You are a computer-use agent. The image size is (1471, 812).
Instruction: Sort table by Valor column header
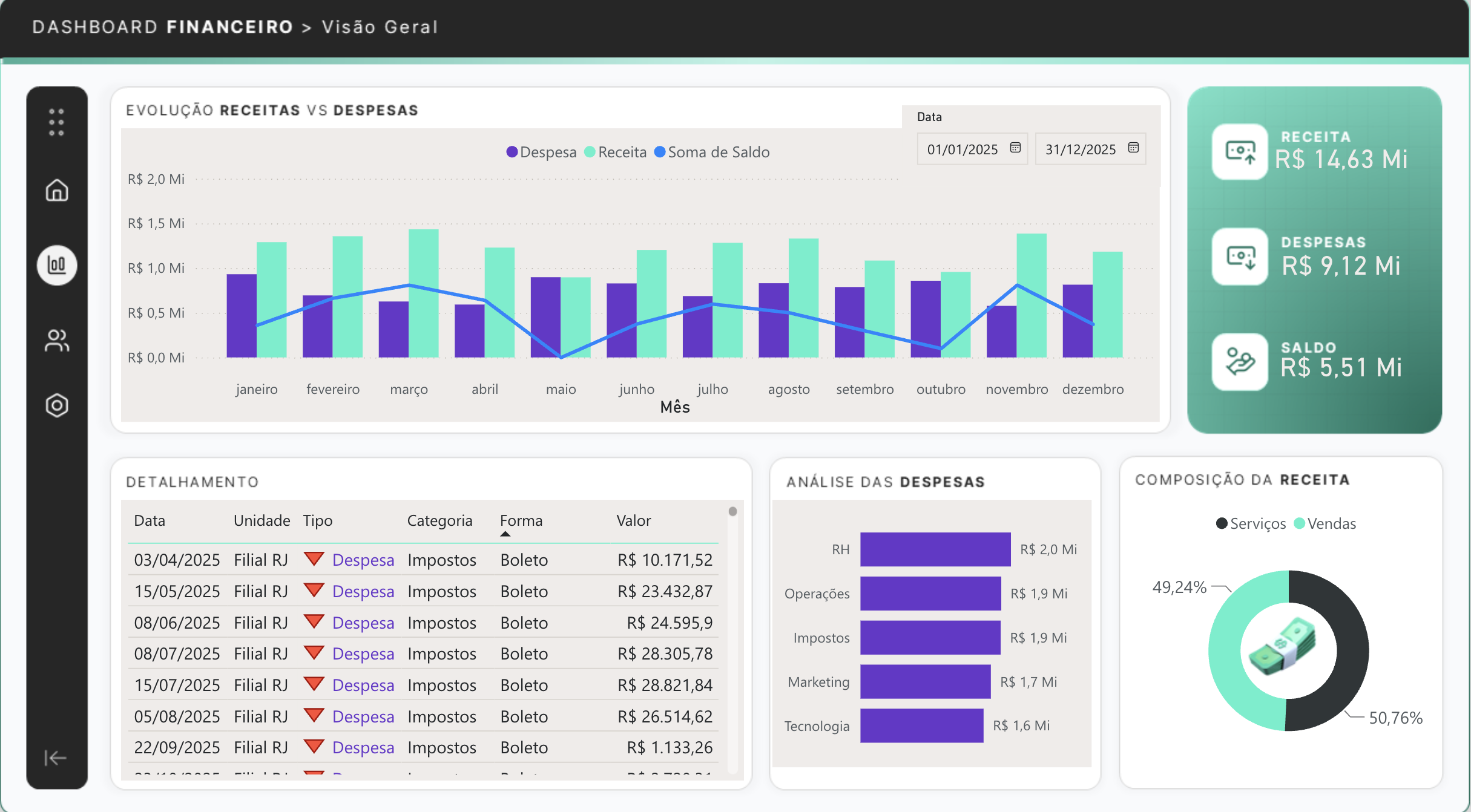pyautogui.click(x=633, y=520)
